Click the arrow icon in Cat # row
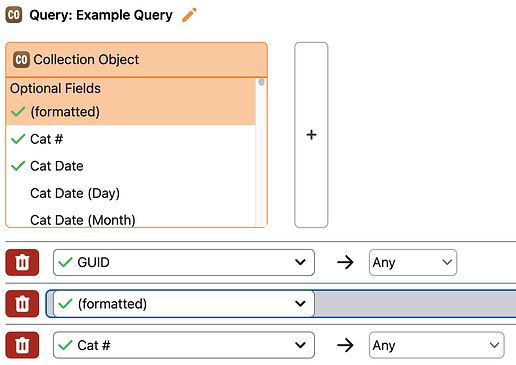Screen dimensions: 516x365 coord(345,345)
